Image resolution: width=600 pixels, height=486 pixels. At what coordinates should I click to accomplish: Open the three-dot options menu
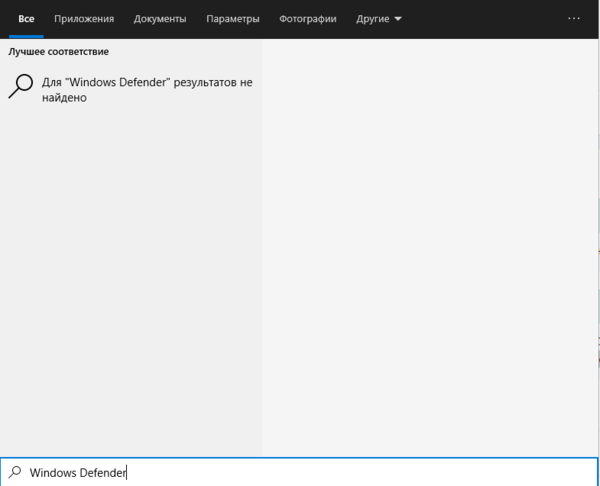574,18
